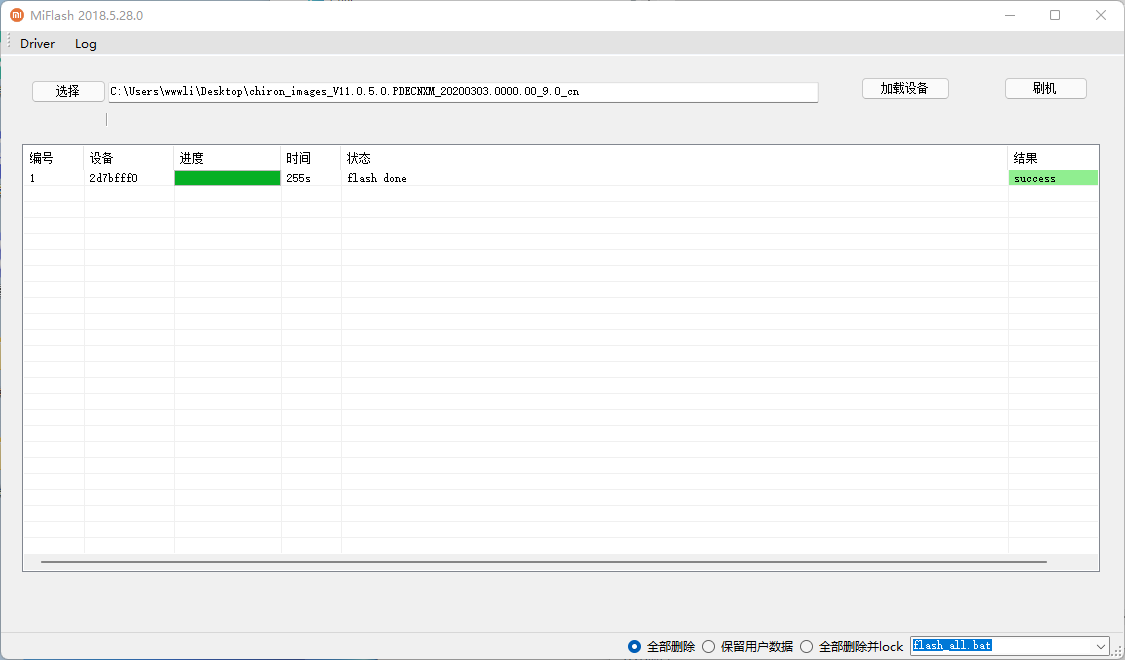Viewport: 1125px width, 660px height.
Task: Click the 编号 column header
Action: [54, 158]
